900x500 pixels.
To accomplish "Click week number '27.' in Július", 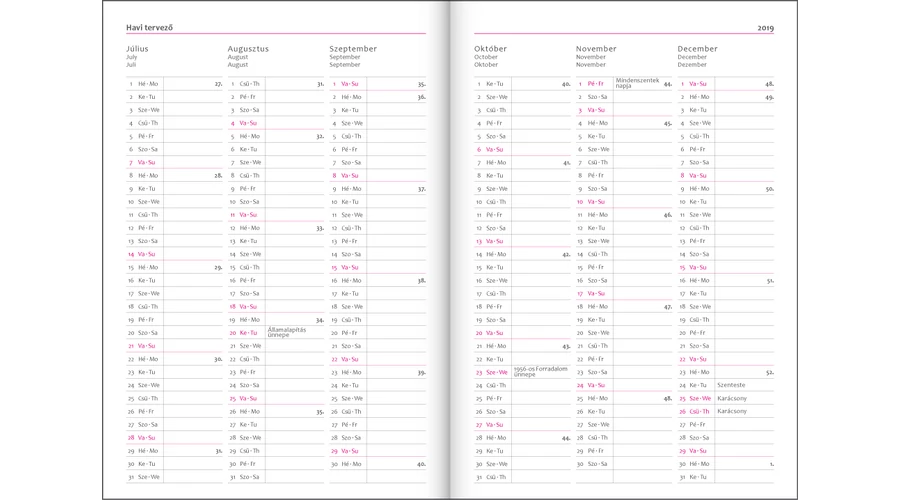I will coord(218,84).
